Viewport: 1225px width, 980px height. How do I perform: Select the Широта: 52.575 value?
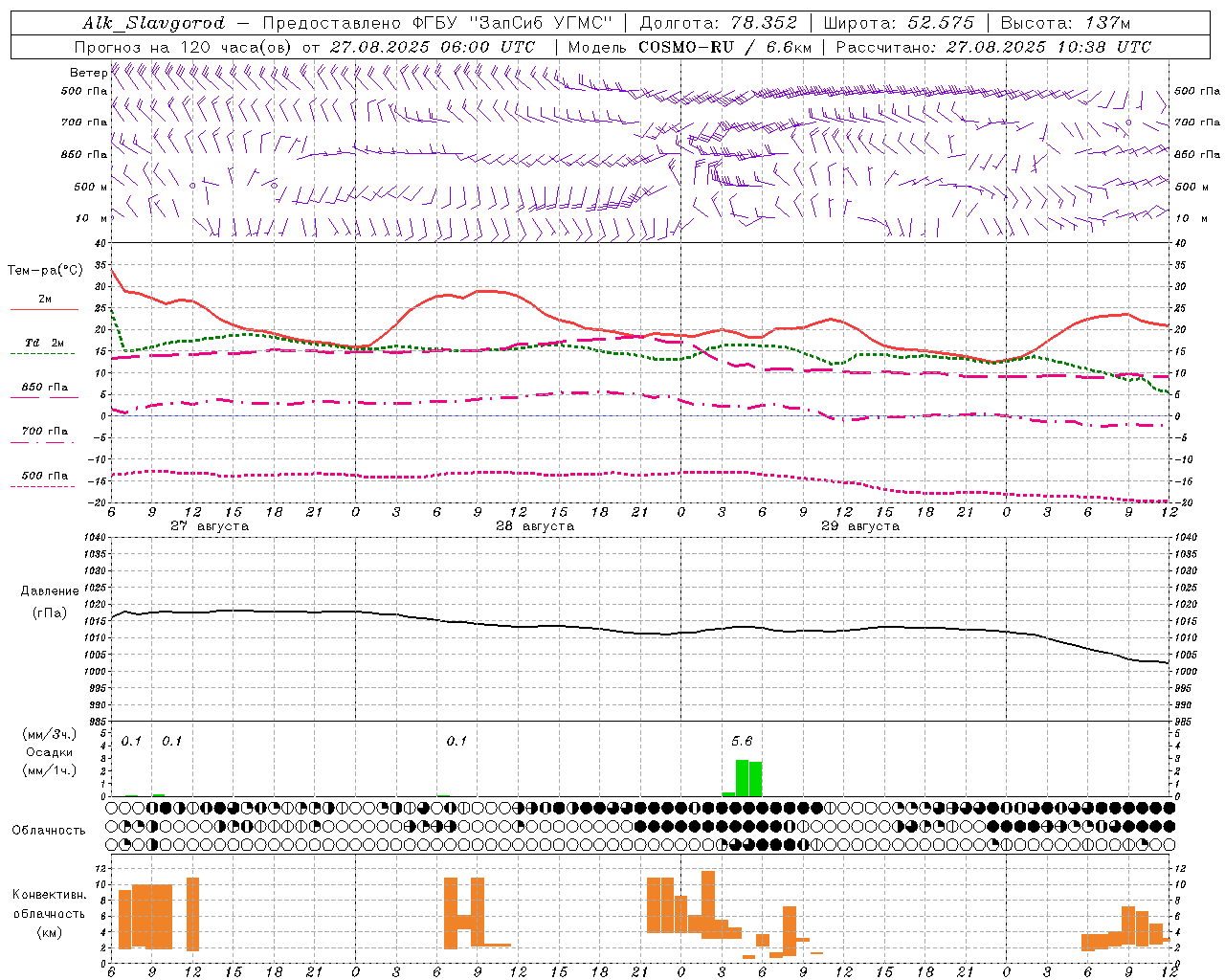click(899, 23)
